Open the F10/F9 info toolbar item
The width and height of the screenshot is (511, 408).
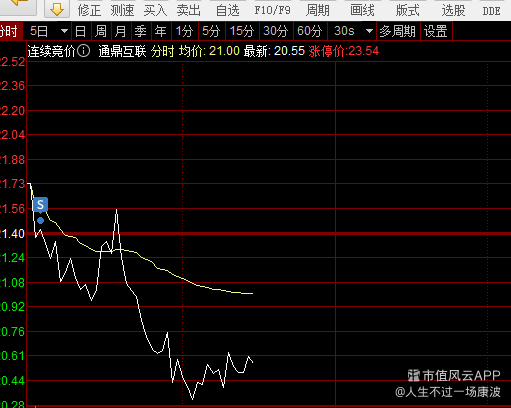pyautogui.click(x=272, y=10)
